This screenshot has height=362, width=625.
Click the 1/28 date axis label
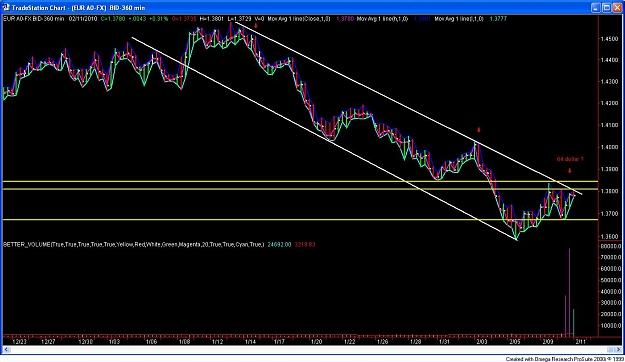tap(415, 342)
